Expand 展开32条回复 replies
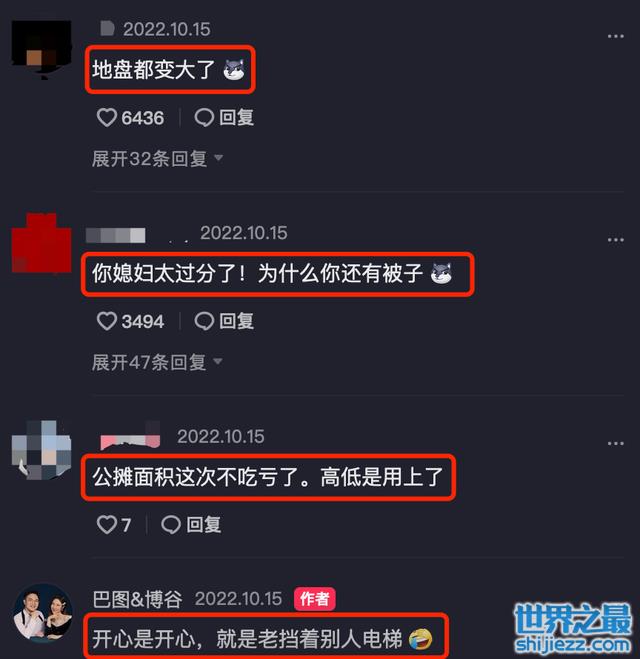 pos(157,159)
